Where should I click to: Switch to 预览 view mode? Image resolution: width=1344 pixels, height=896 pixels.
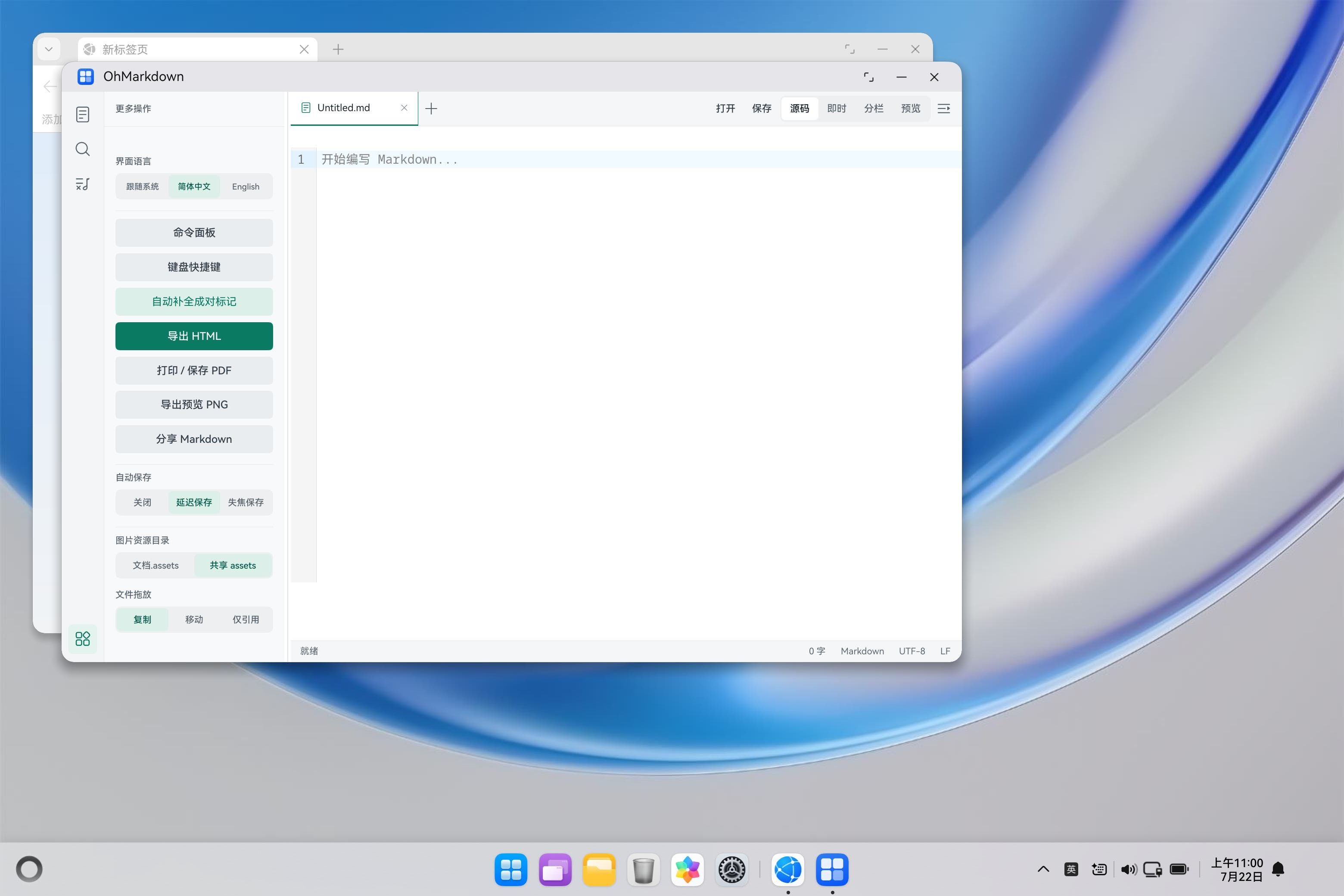tap(911, 109)
